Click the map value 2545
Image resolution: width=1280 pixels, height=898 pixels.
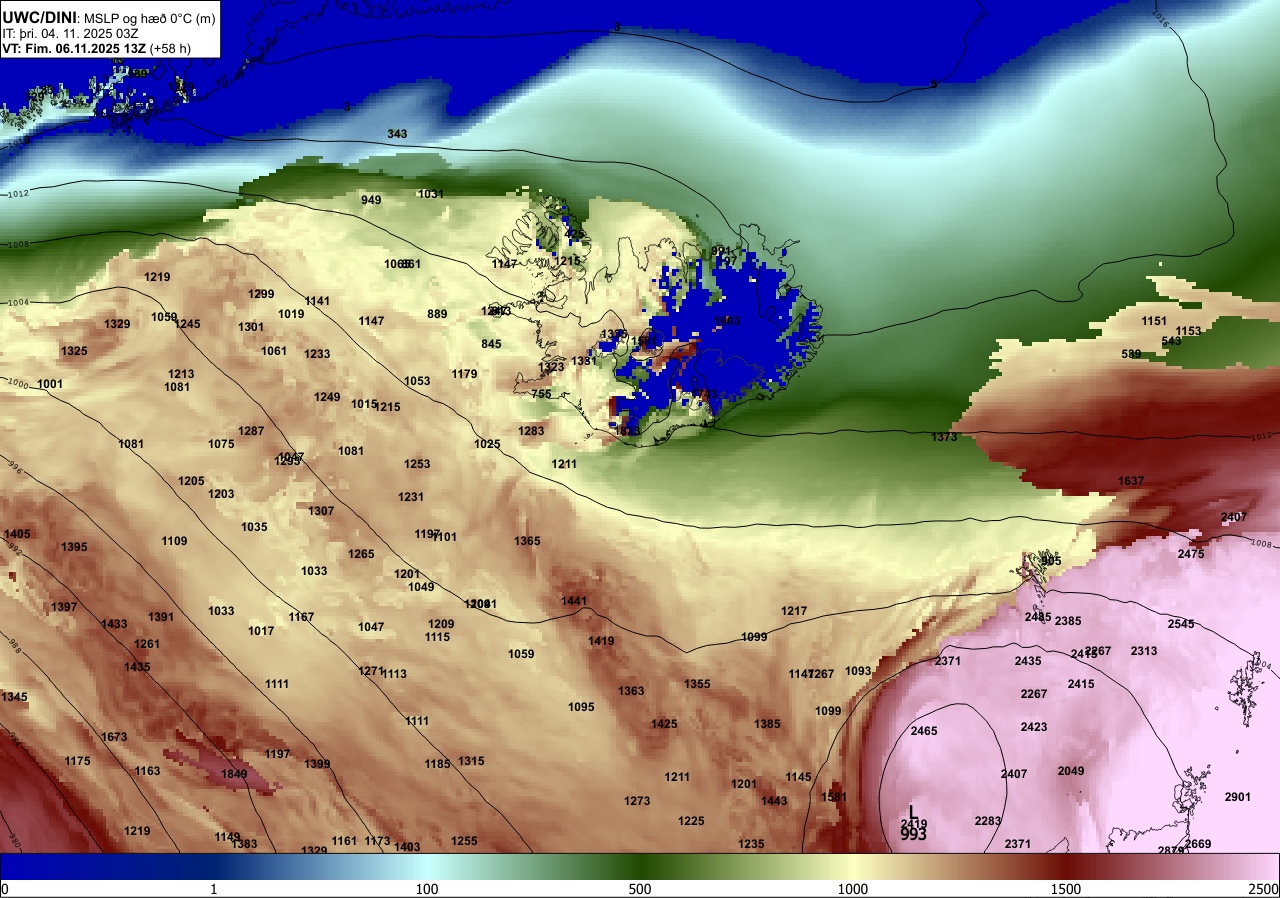coord(1181,624)
